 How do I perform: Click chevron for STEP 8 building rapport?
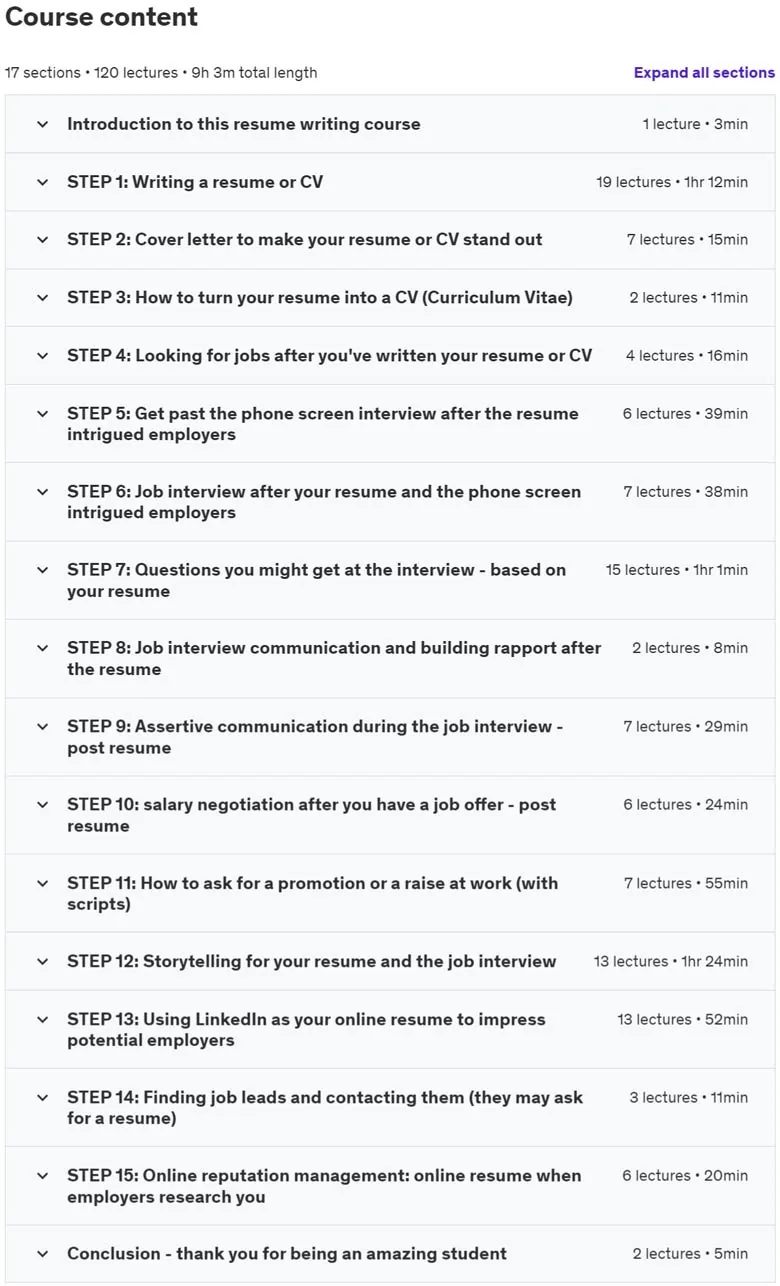pyautogui.click(x=42, y=648)
